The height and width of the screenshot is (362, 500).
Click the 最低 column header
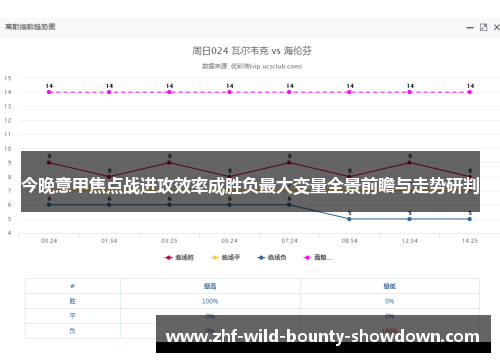point(390,286)
